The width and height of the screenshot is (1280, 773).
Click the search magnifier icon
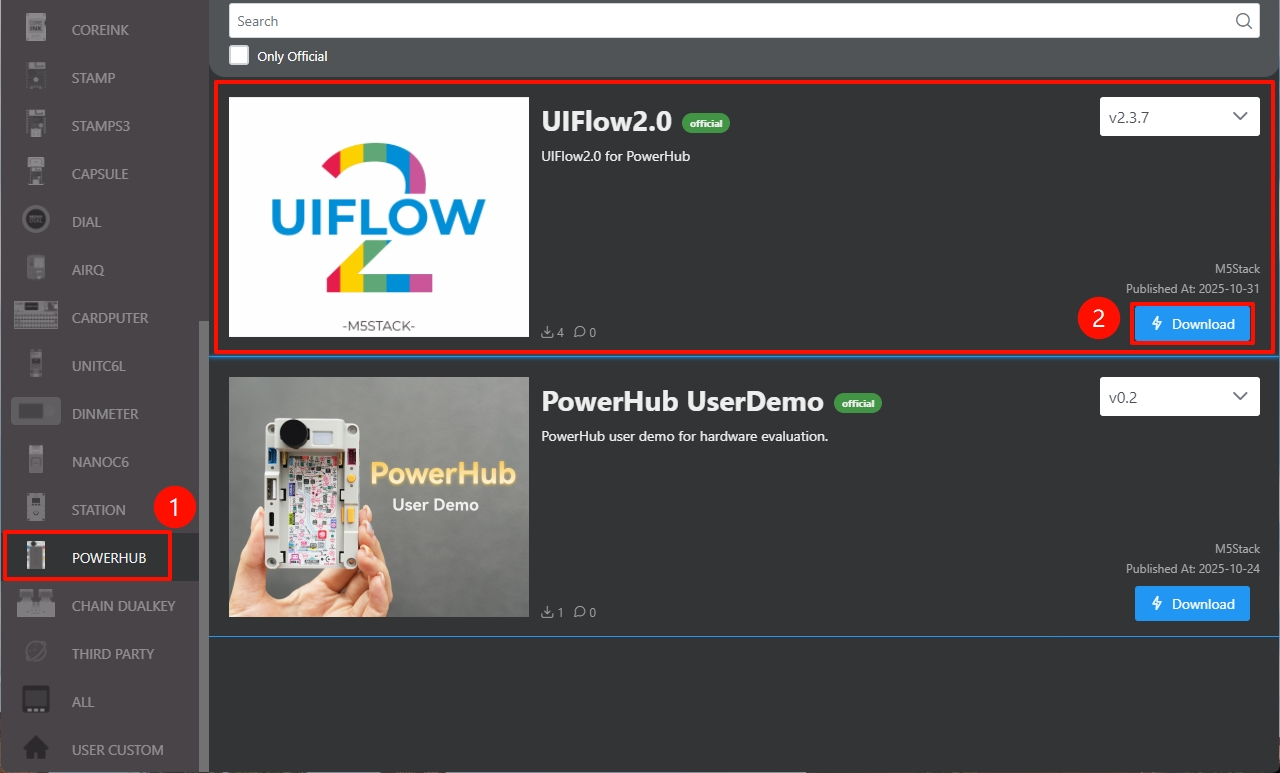point(1243,21)
